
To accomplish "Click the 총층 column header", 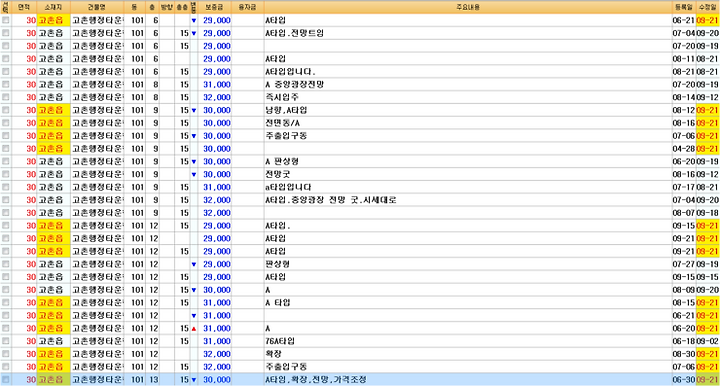I will (x=182, y=7).
